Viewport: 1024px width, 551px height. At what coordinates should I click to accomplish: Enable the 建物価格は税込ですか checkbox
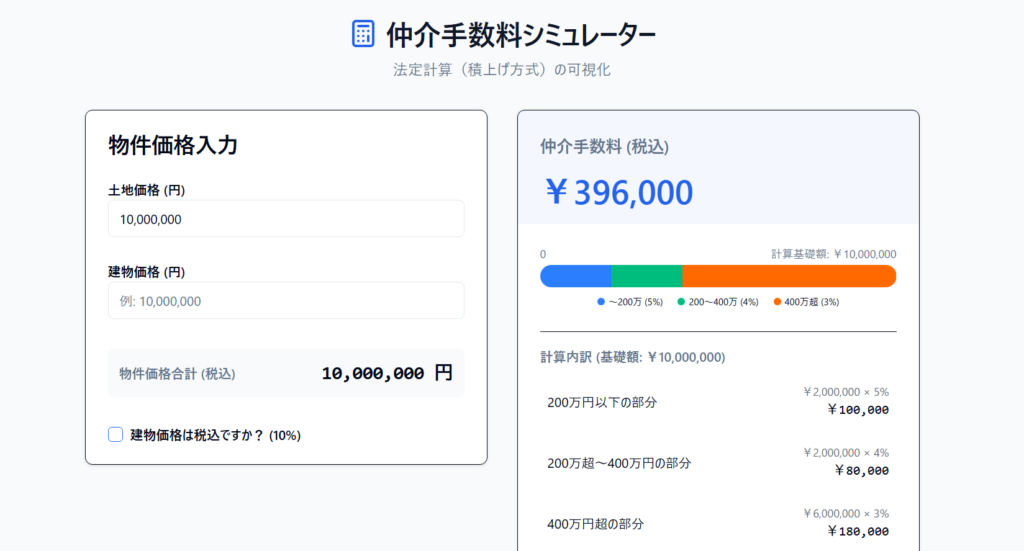(x=116, y=435)
